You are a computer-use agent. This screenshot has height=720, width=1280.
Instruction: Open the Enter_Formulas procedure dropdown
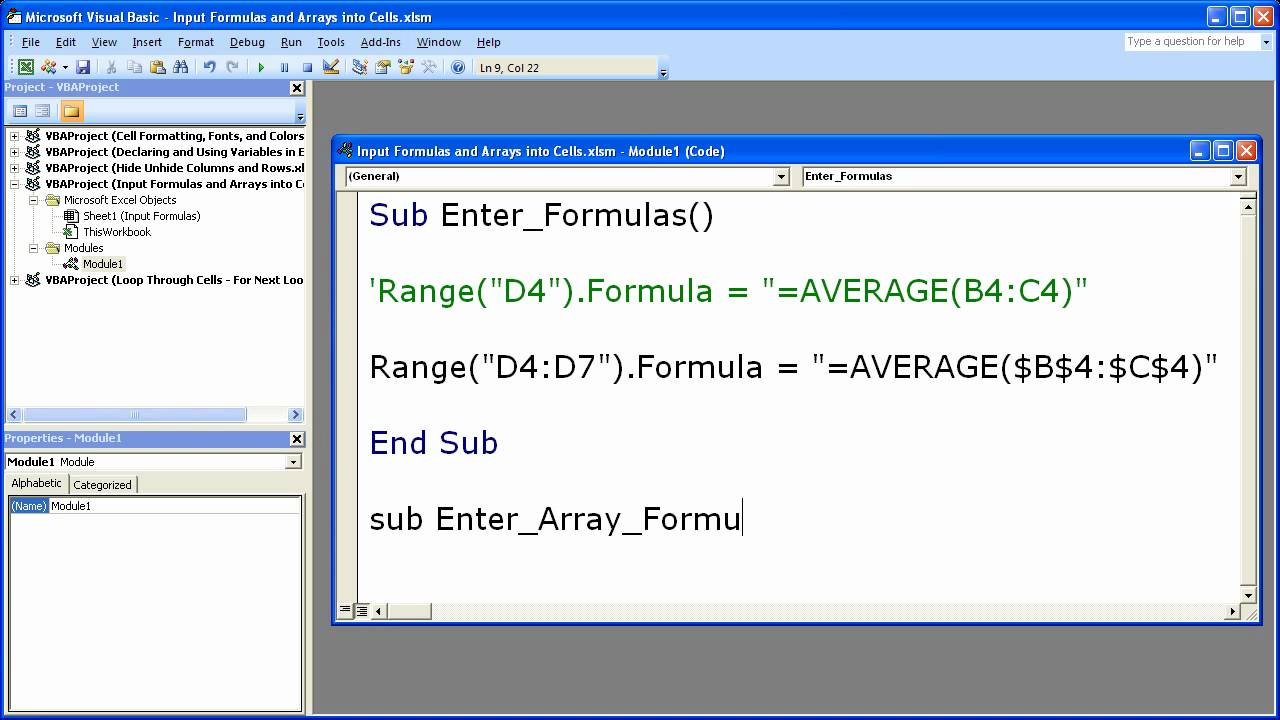point(1238,177)
